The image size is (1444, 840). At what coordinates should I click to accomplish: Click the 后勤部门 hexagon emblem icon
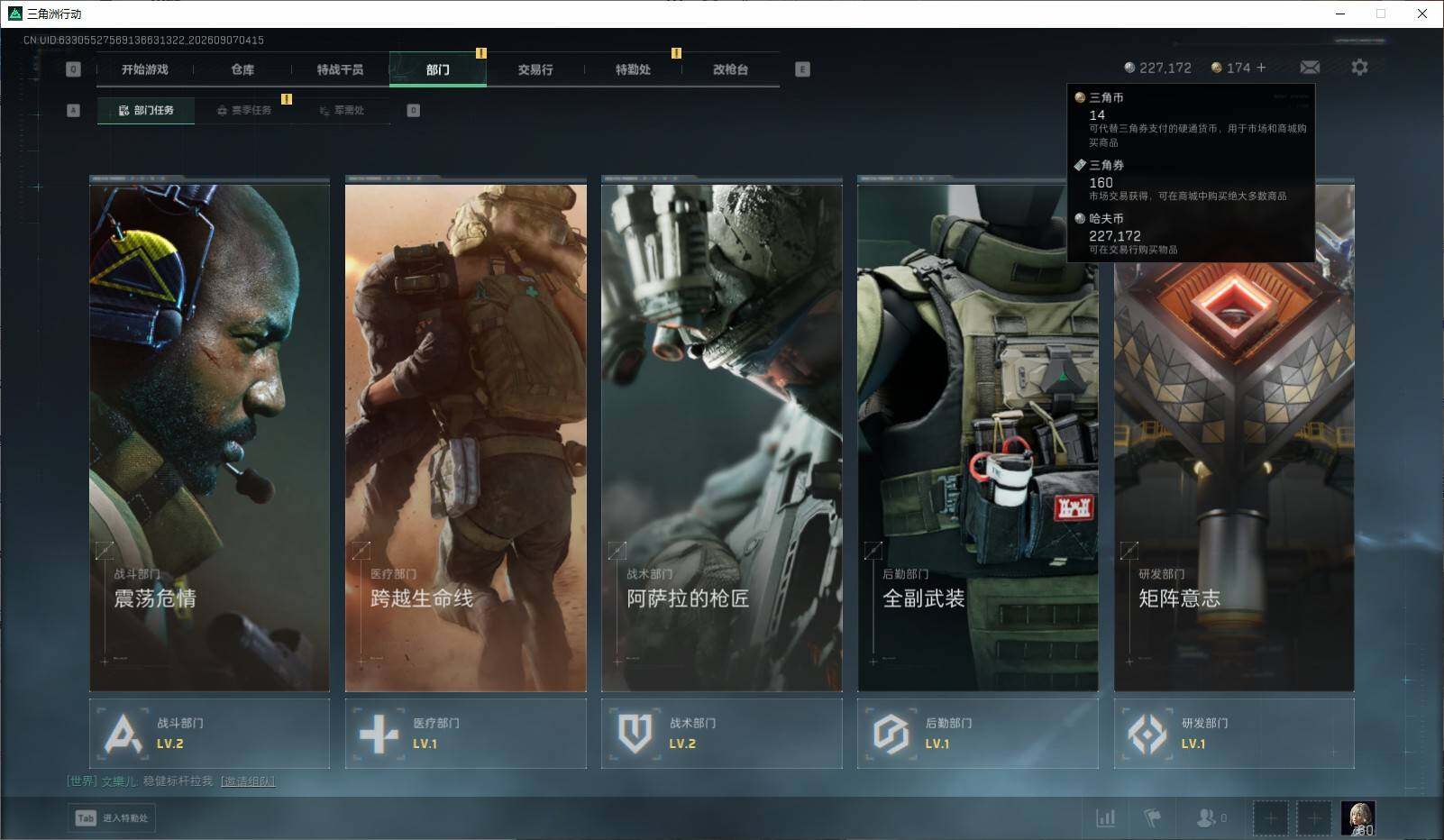[x=891, y=734]
